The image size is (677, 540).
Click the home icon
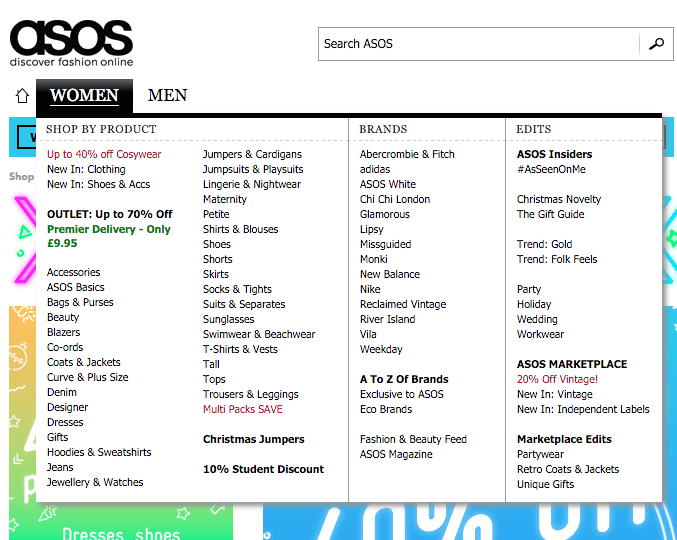(x=22, y=96)
